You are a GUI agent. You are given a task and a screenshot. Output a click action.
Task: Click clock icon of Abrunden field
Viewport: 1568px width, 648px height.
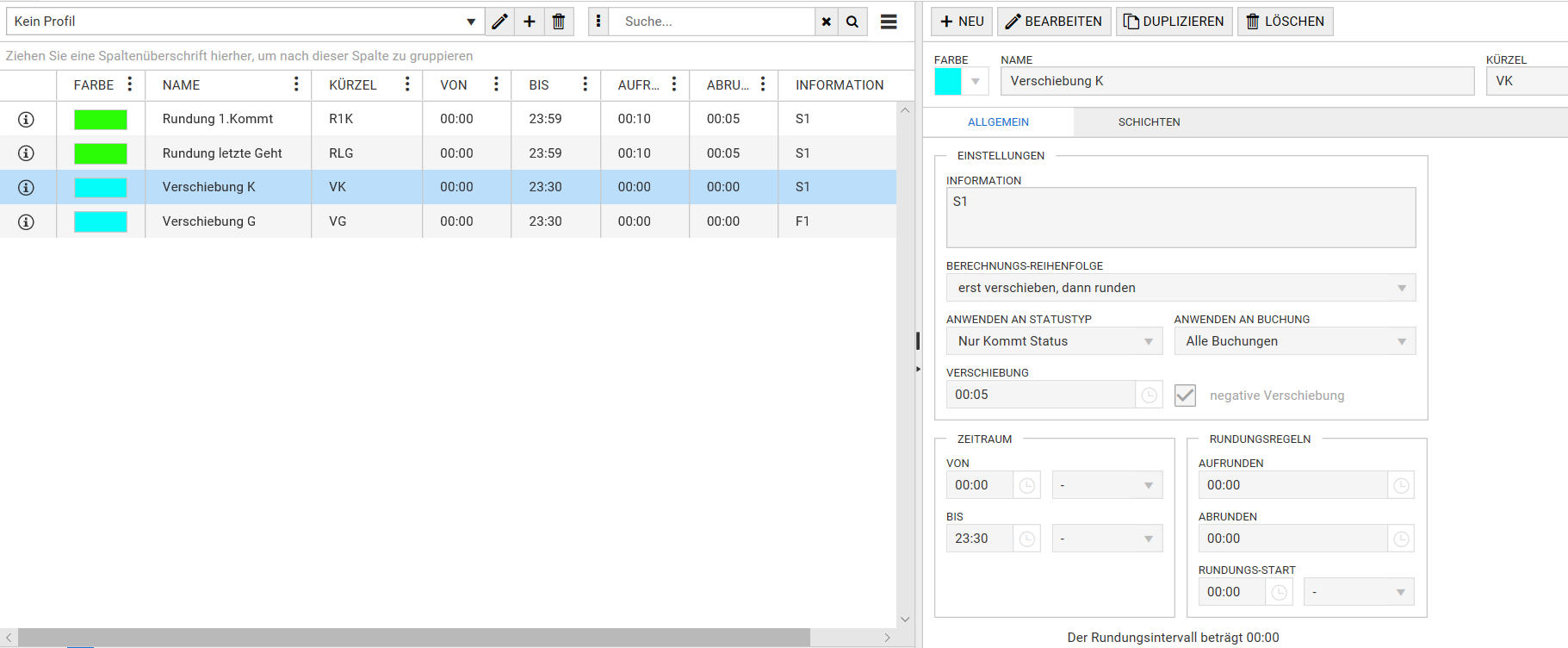1402,539
